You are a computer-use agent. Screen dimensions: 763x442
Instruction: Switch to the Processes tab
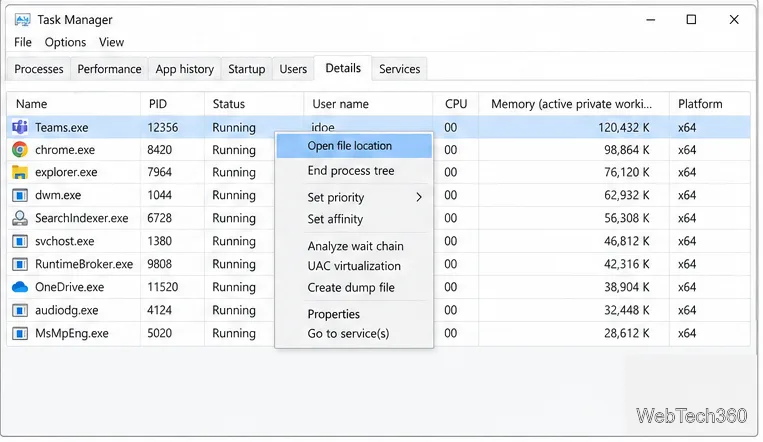pos(39,69)
